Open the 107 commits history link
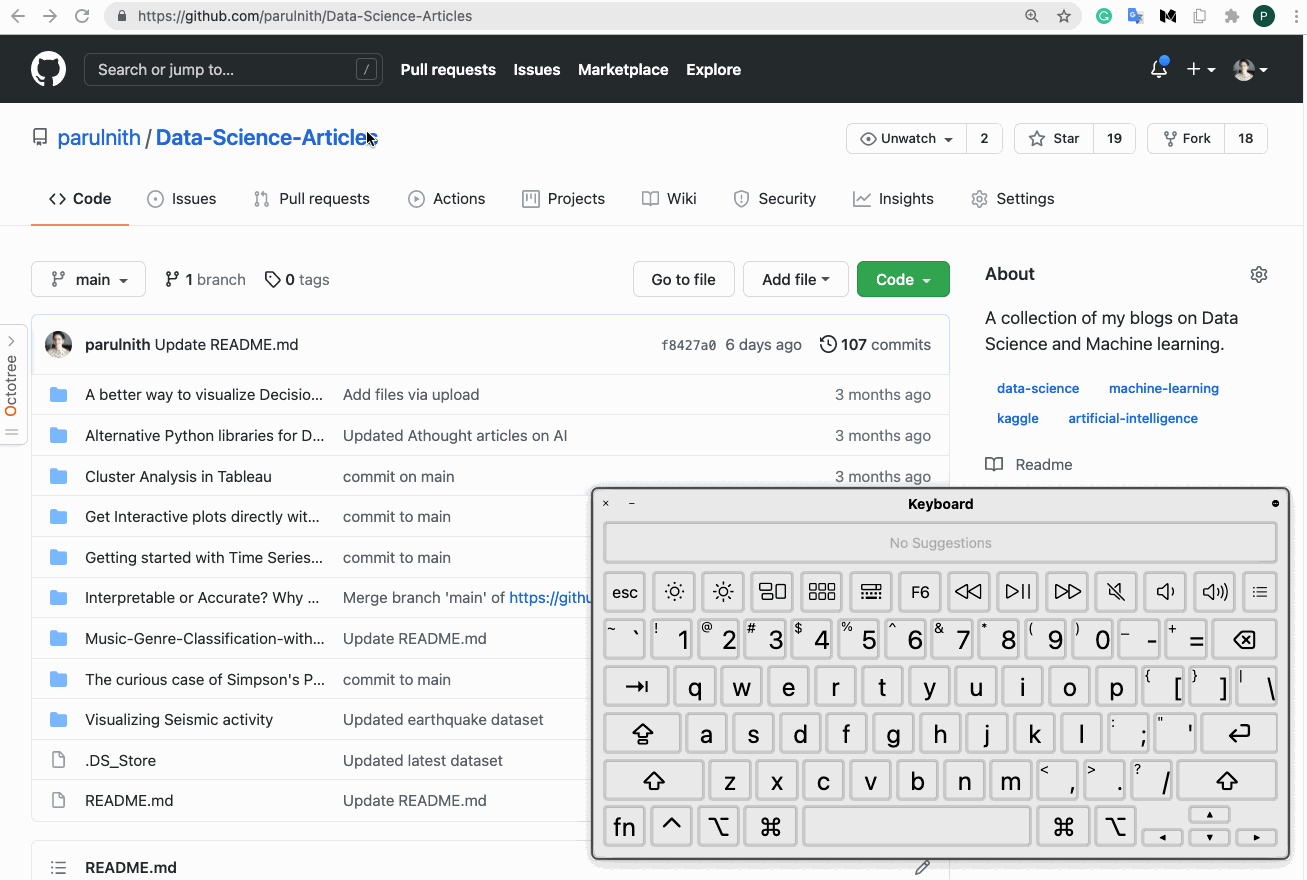 coord(875,345)
